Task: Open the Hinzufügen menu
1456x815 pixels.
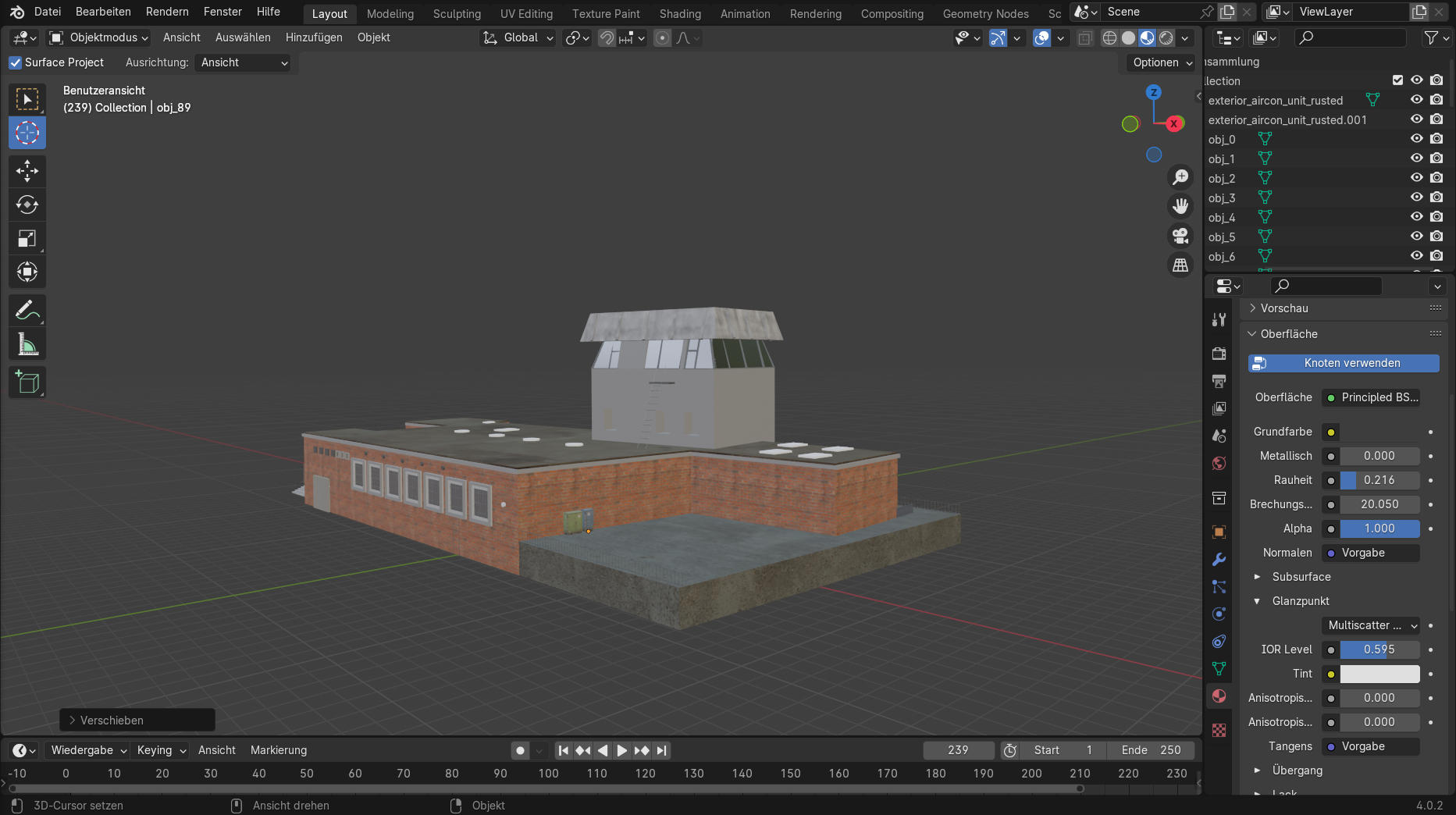Action: (x=313, y=37)
